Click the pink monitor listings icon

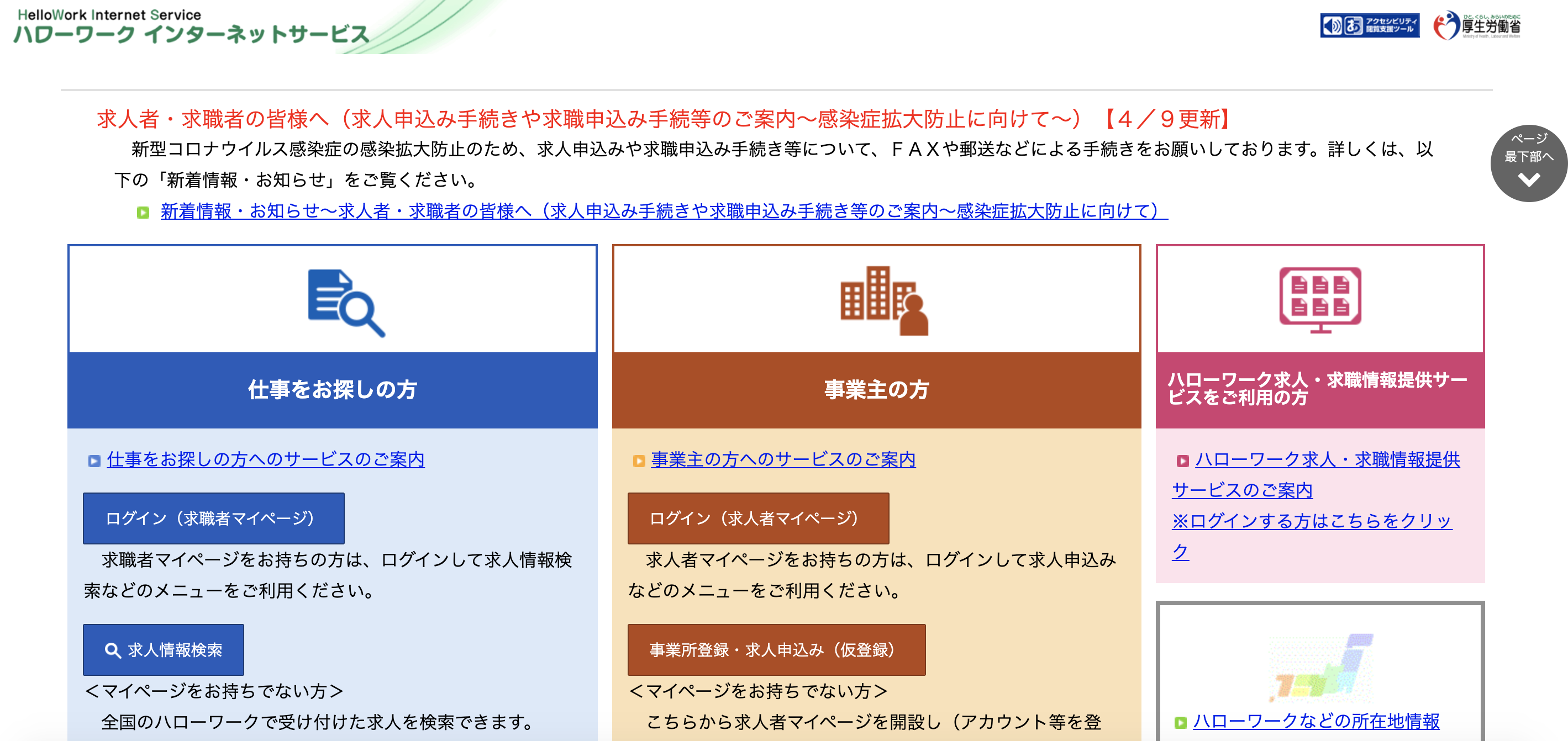pyautogui.click(x=1320, y=299)
